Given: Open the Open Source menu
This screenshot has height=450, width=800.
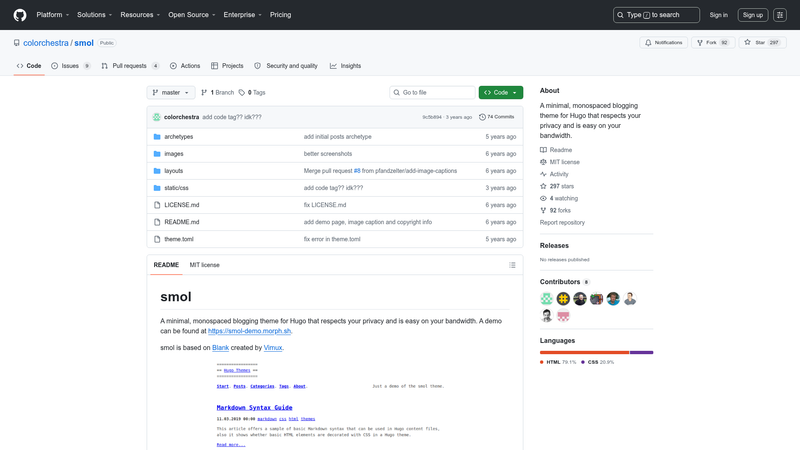Looking at the screenshot, I should tap(192, 15).
